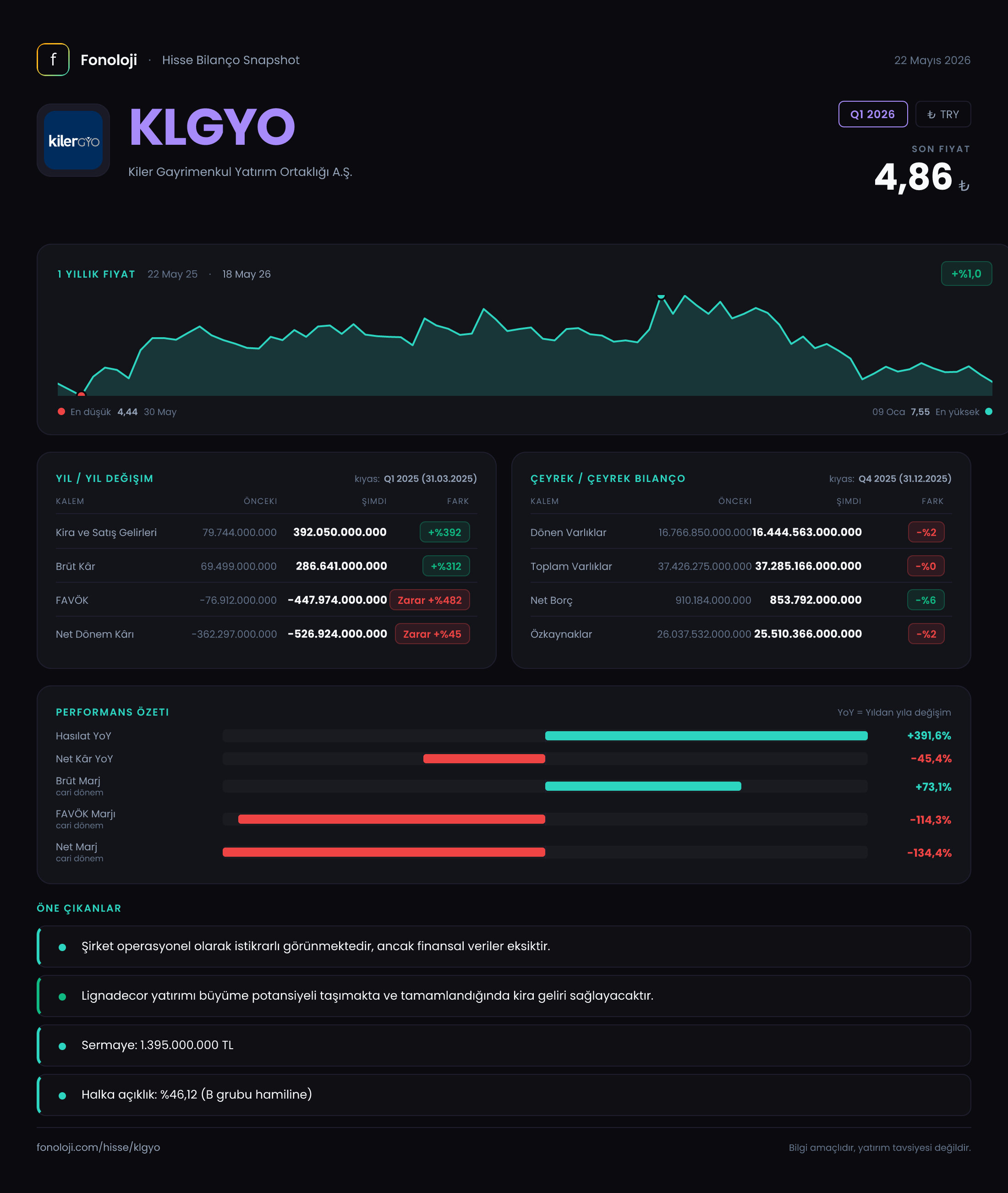Click the -134,4% Net Marj value
Screen dimensions: 1008x1193
tap(929, 853)
